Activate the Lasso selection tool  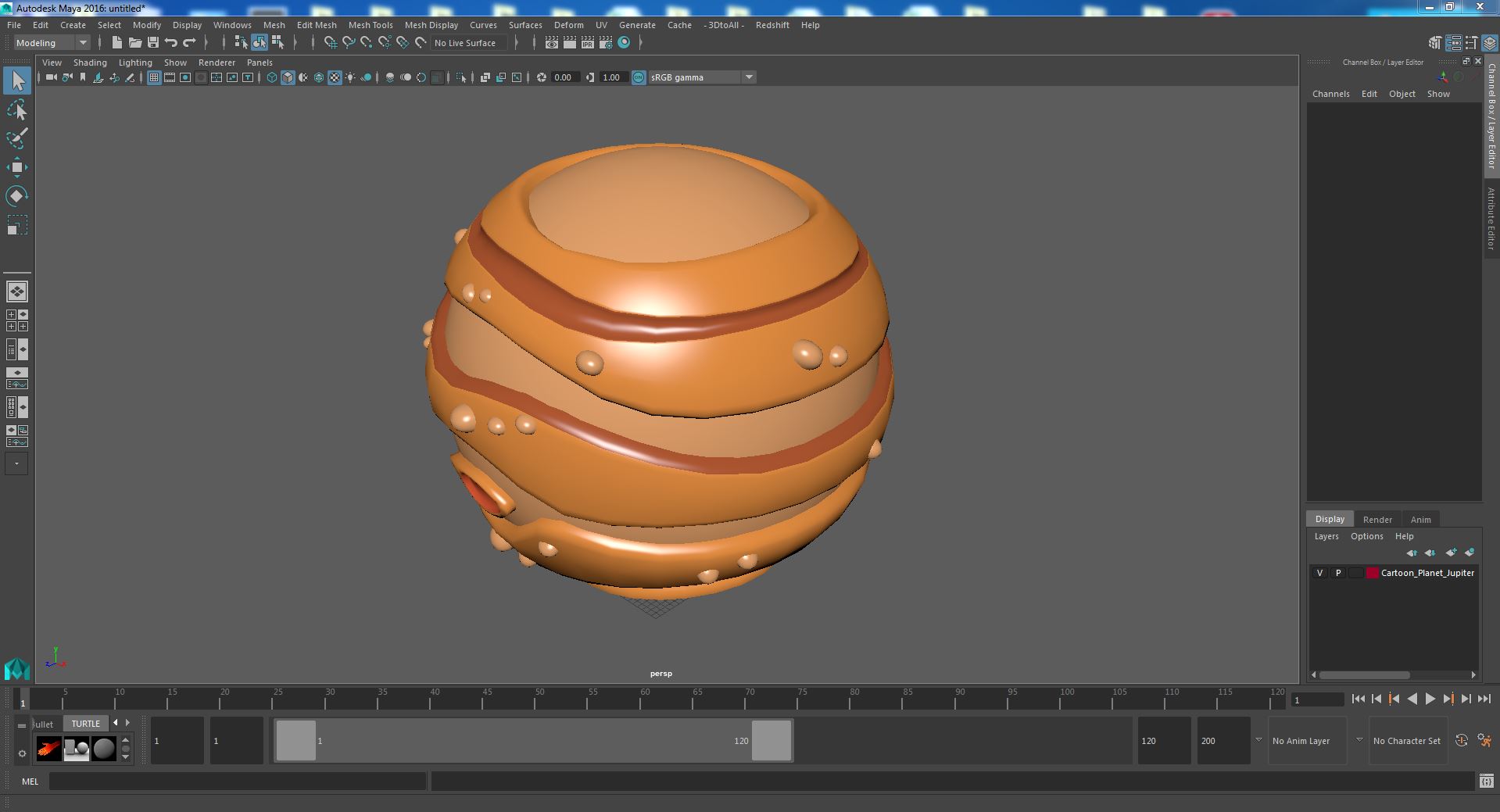(x=17, y=110)
